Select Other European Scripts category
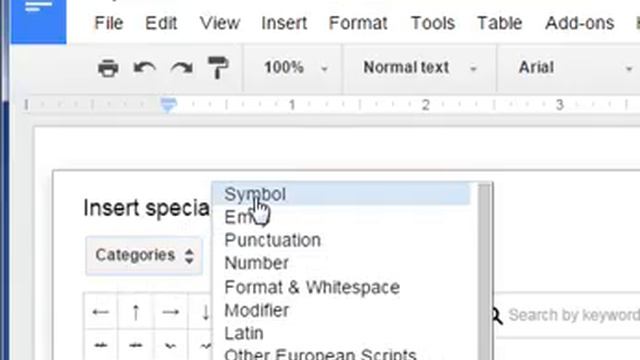This screenshot has width=640, height=360. point(341,353)
